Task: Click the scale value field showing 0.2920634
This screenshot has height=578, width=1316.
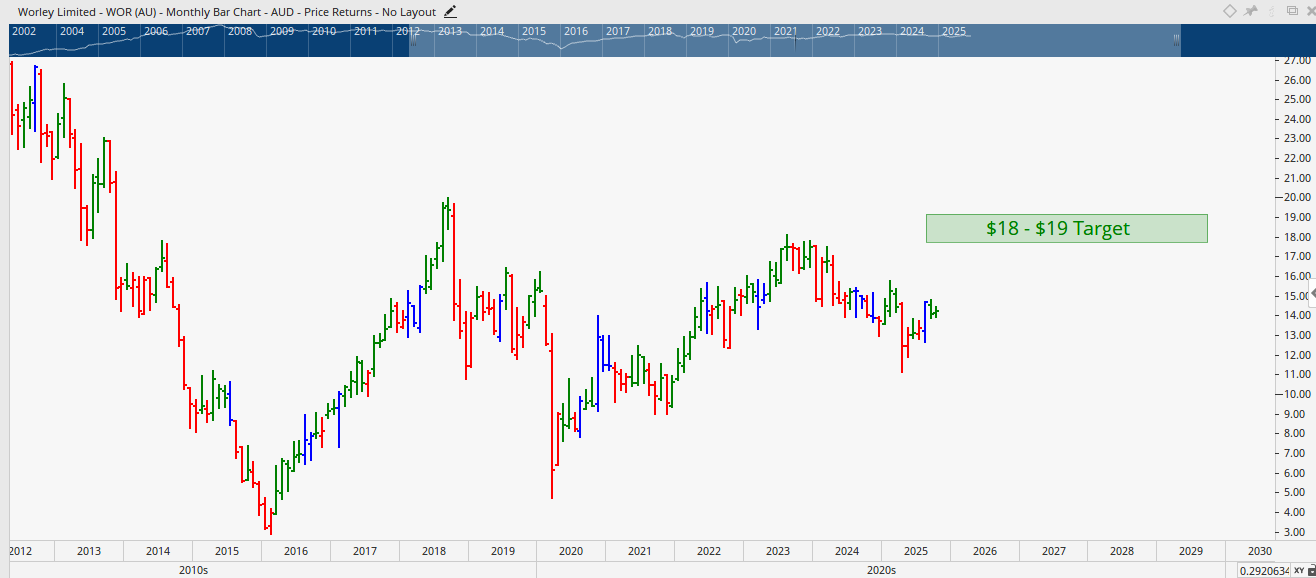Action: pyautogui.click(x=1263, y=570)
